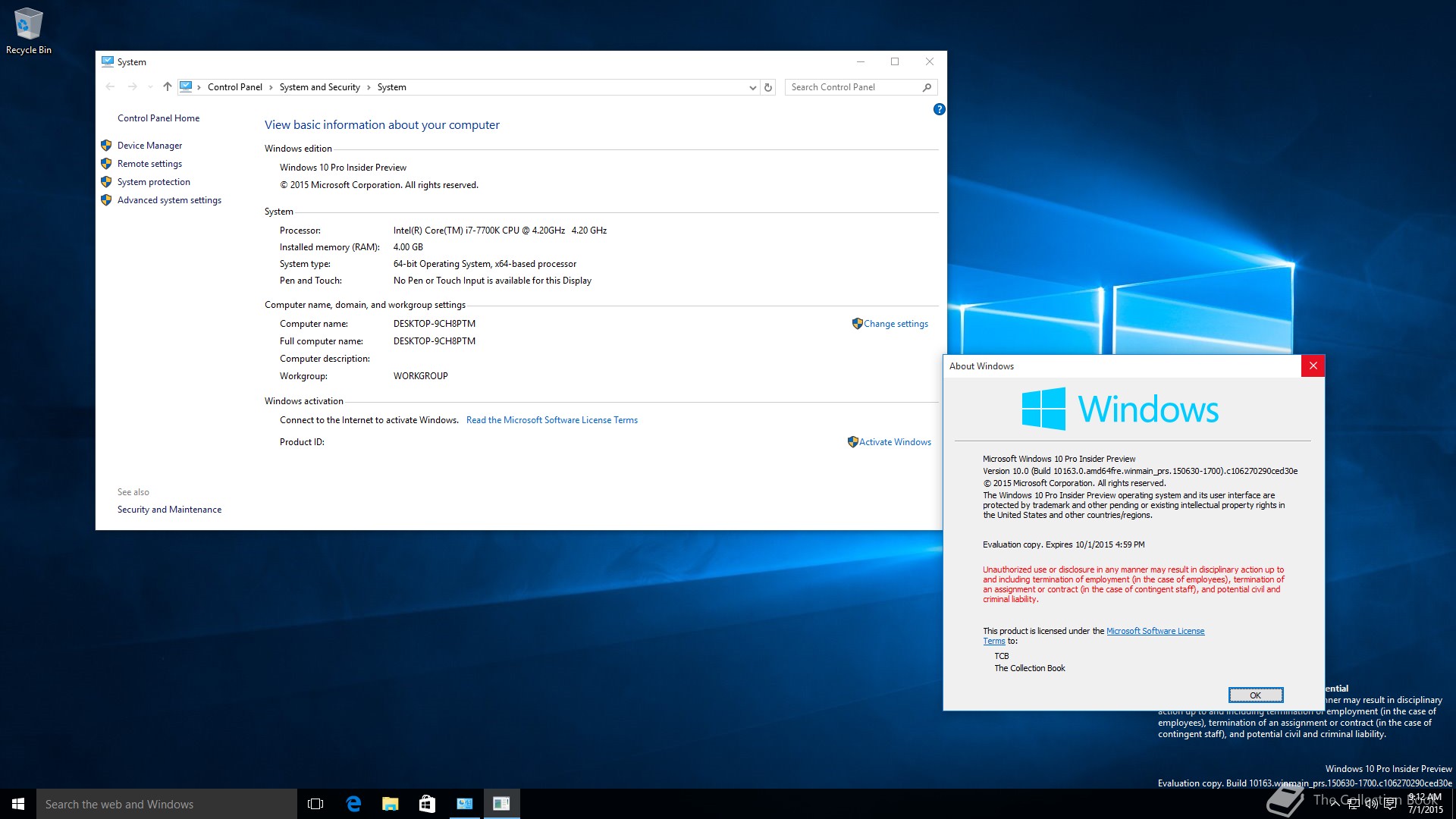
Task: Open Control Panel Home
Action: (x=158, y=118)
